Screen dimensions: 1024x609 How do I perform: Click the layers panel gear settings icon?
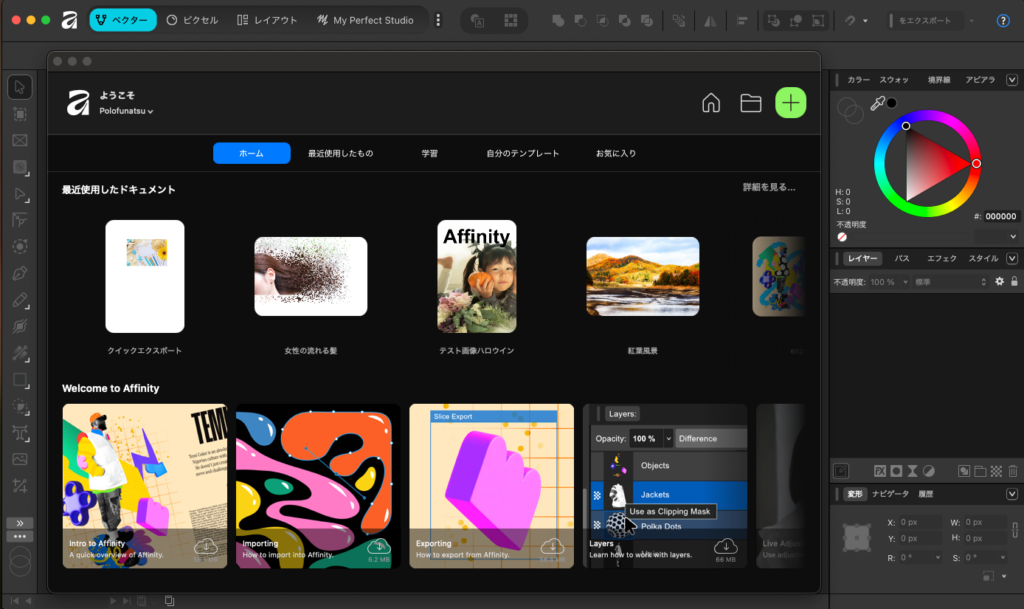998,282
